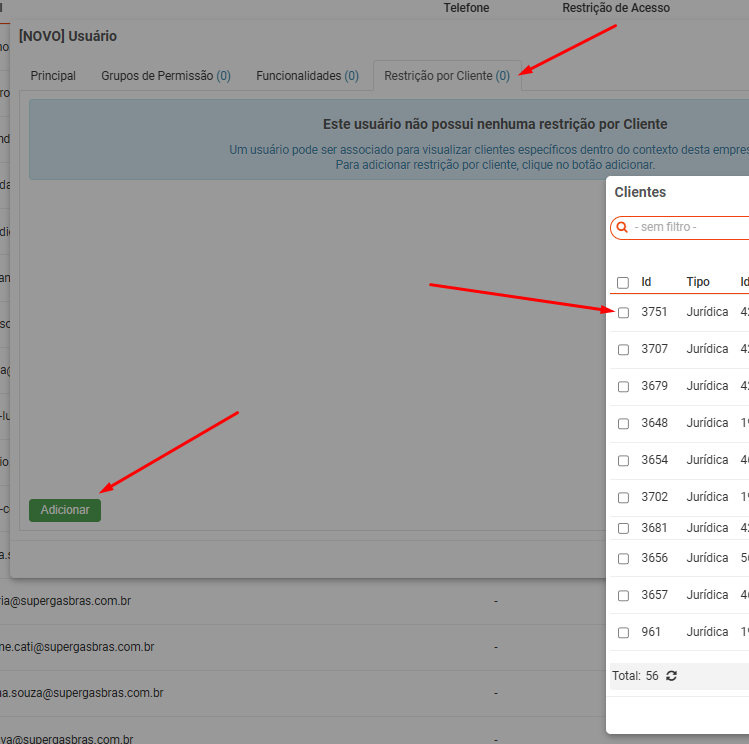The width and height of the screenshot is (749, 744).
Task: Toggle the checkbox for client 3656
Action: 623,559
